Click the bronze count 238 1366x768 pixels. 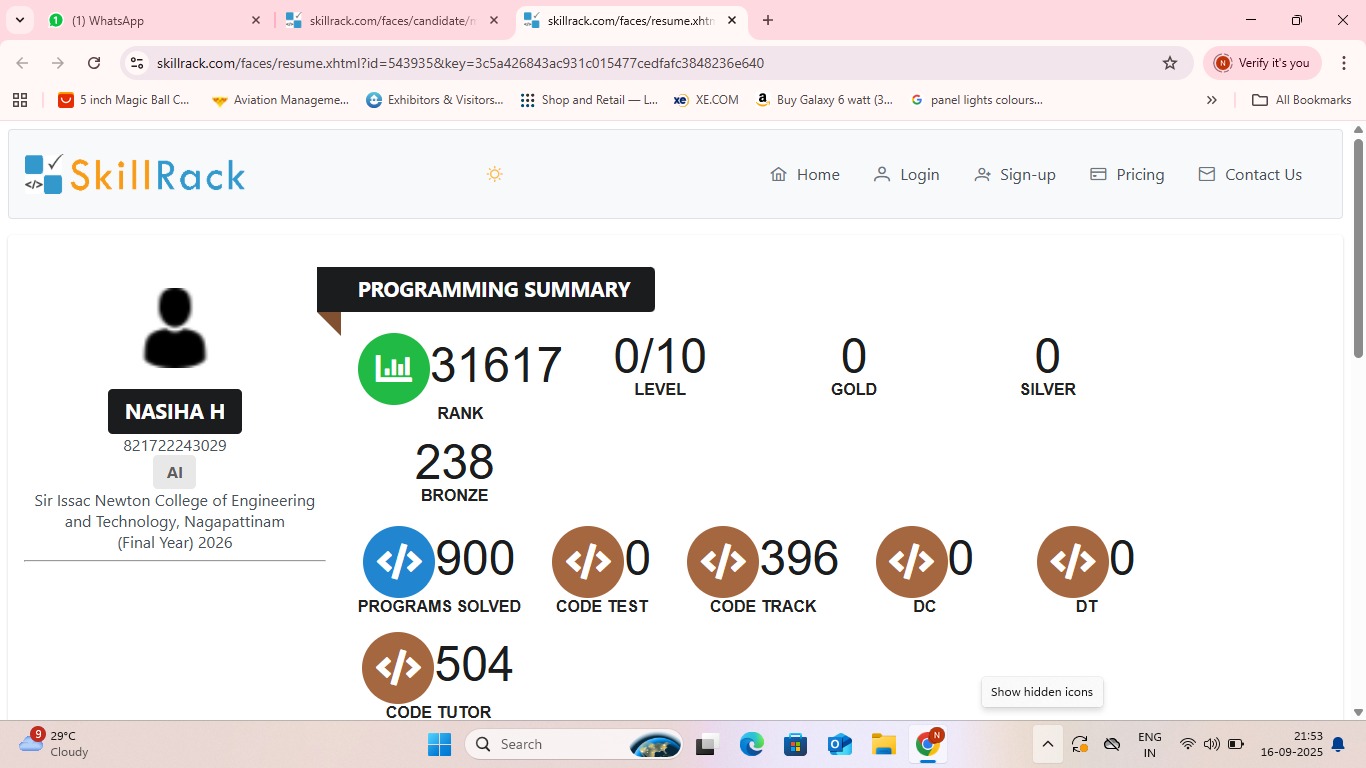[454, 462]
